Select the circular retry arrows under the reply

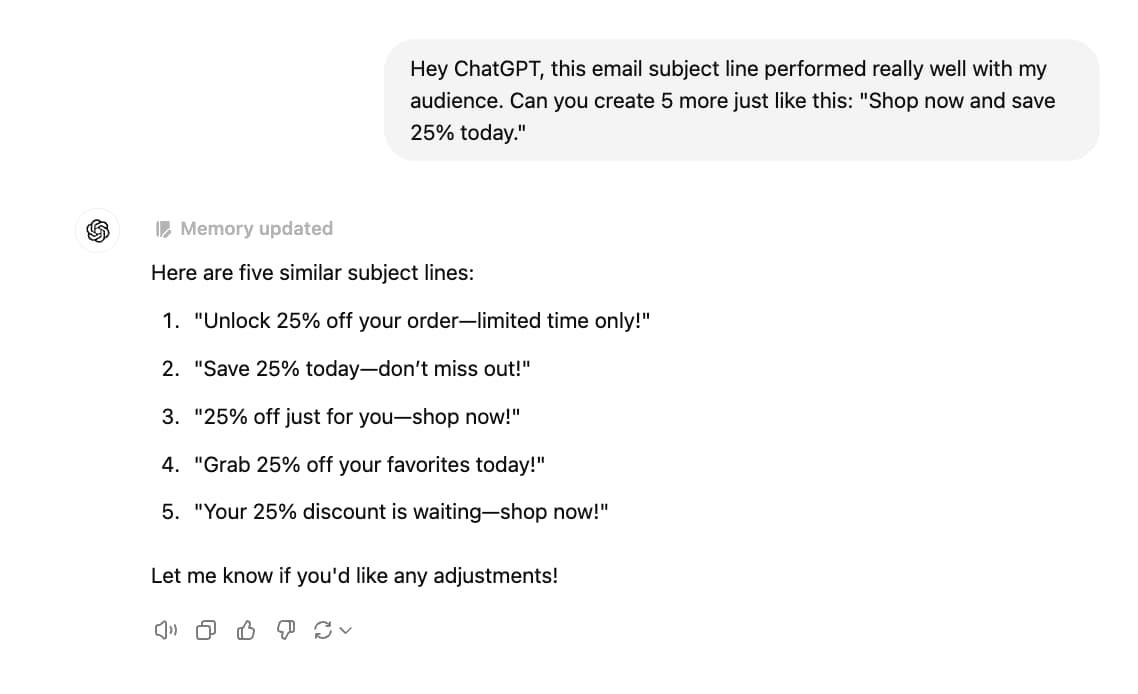click(x=324, y=630)
